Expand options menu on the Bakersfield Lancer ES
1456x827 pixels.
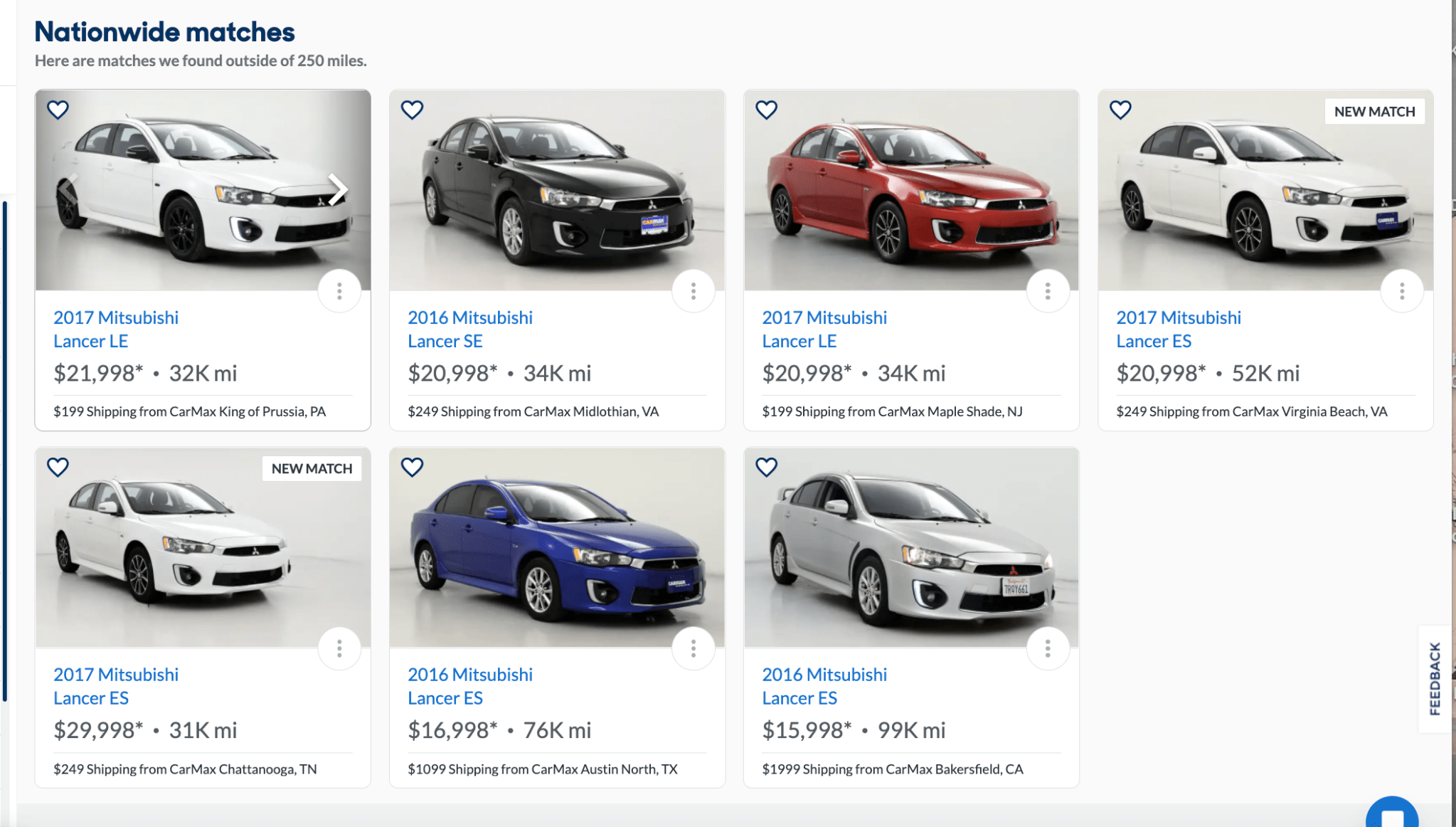pyautogui.click(x=1047, y=648)
